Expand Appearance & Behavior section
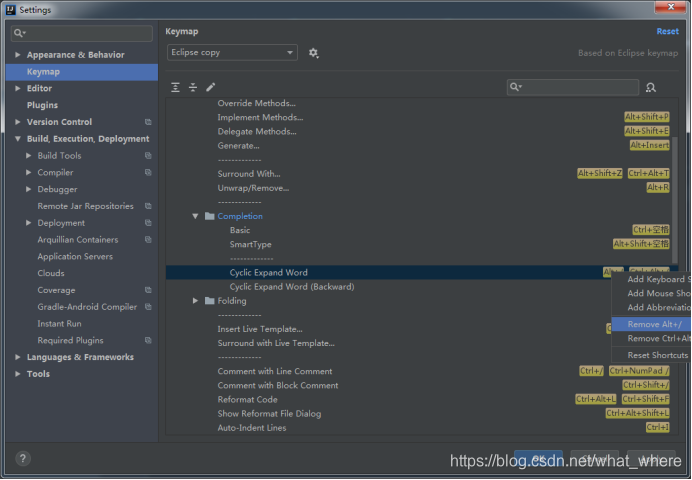692x480 pixels. tap(18, 55)
